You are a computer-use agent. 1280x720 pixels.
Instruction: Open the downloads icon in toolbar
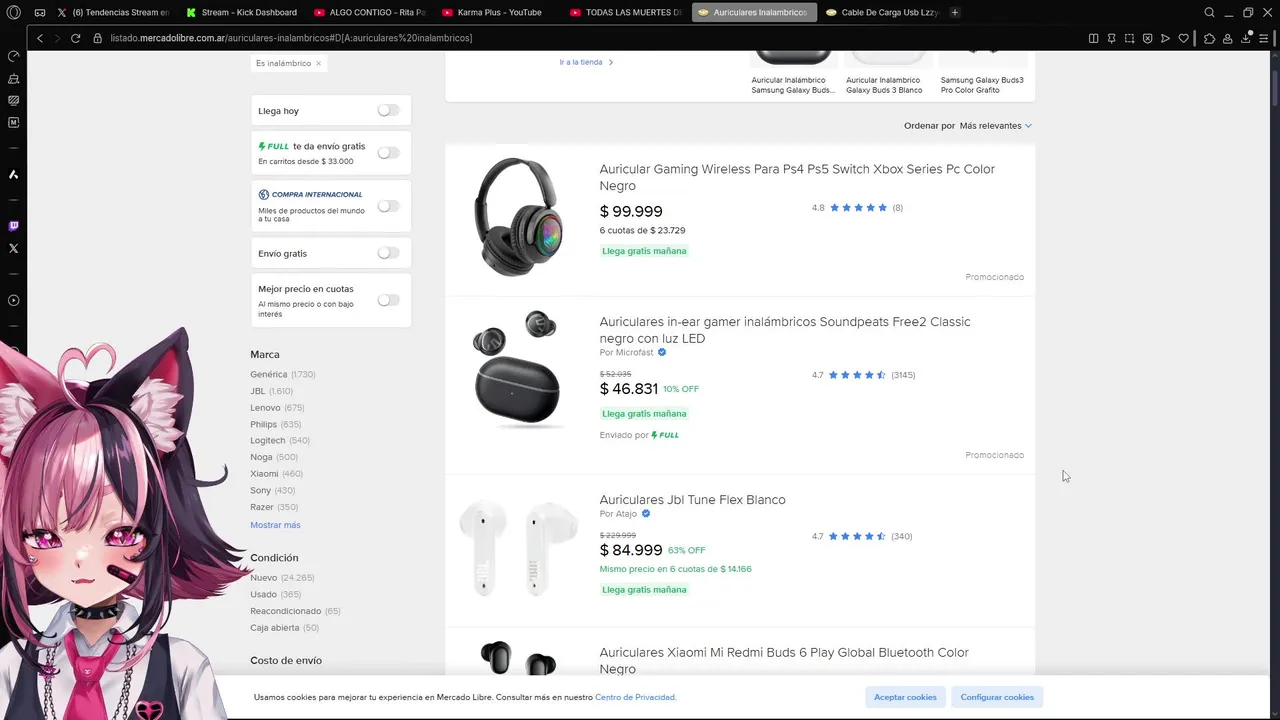[x=1246, y=38]
